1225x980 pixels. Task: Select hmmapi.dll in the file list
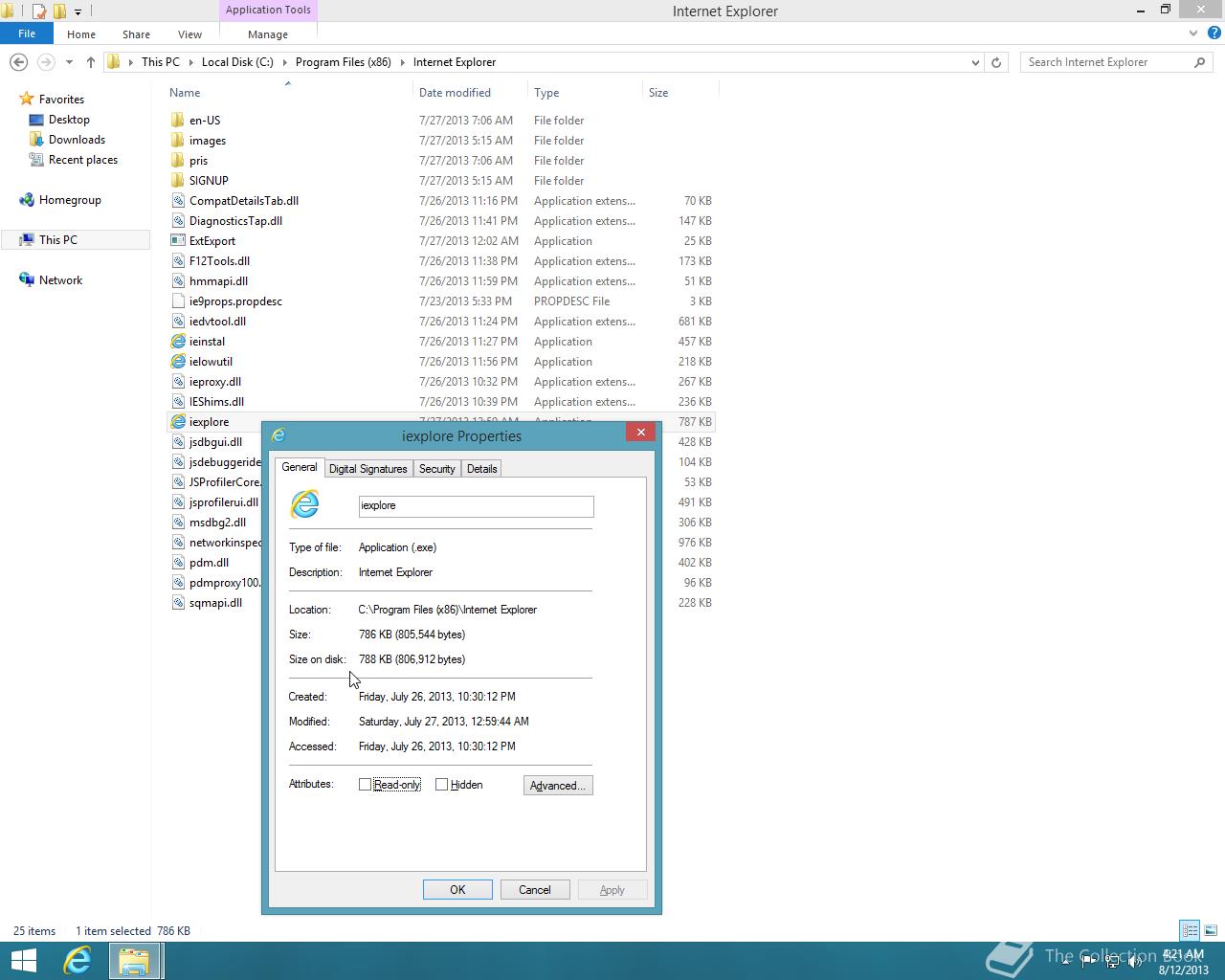pyautogui.click(x=218, y=281)
